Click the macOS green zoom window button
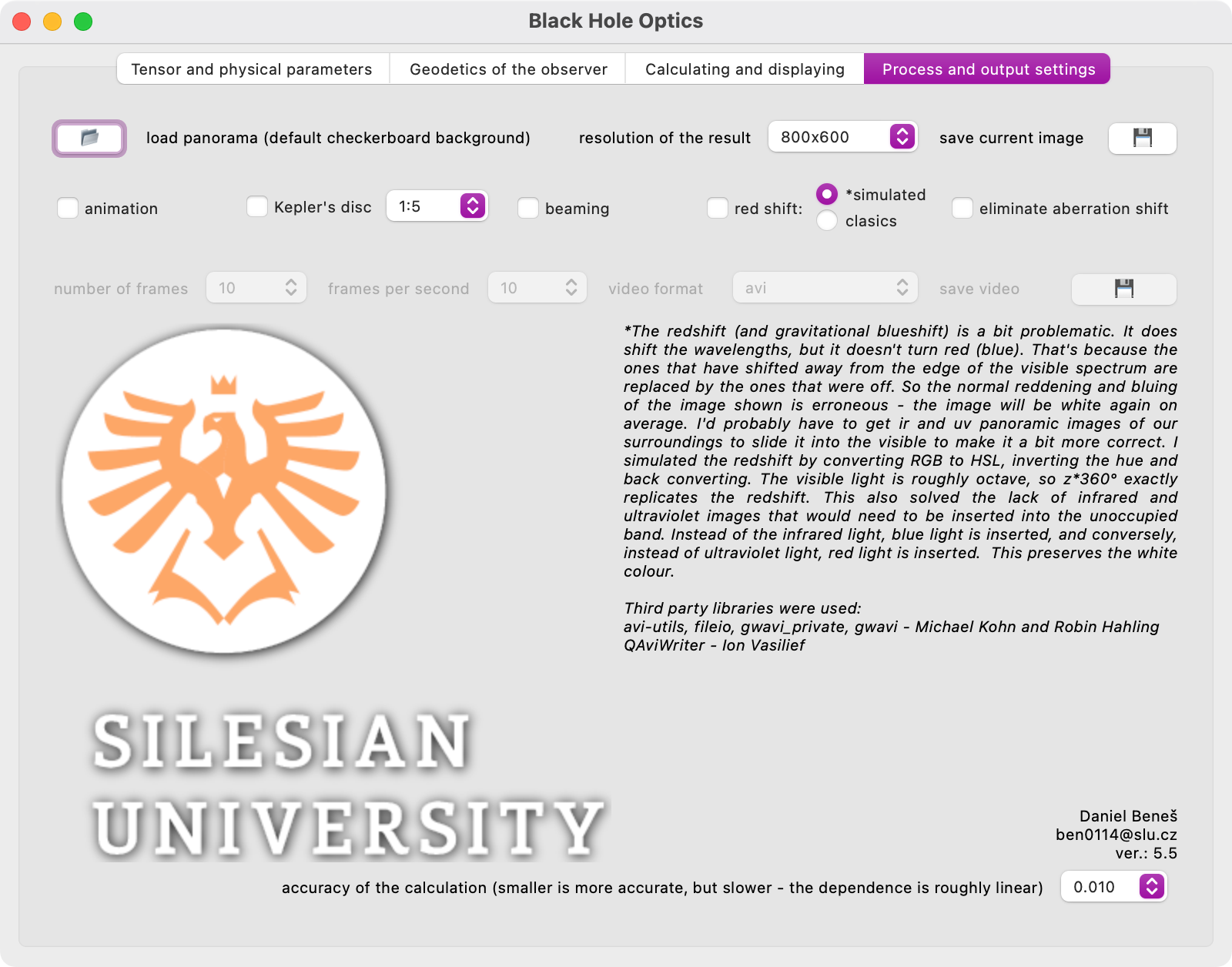Screen dimensions: 1232x967 (83, 22)
